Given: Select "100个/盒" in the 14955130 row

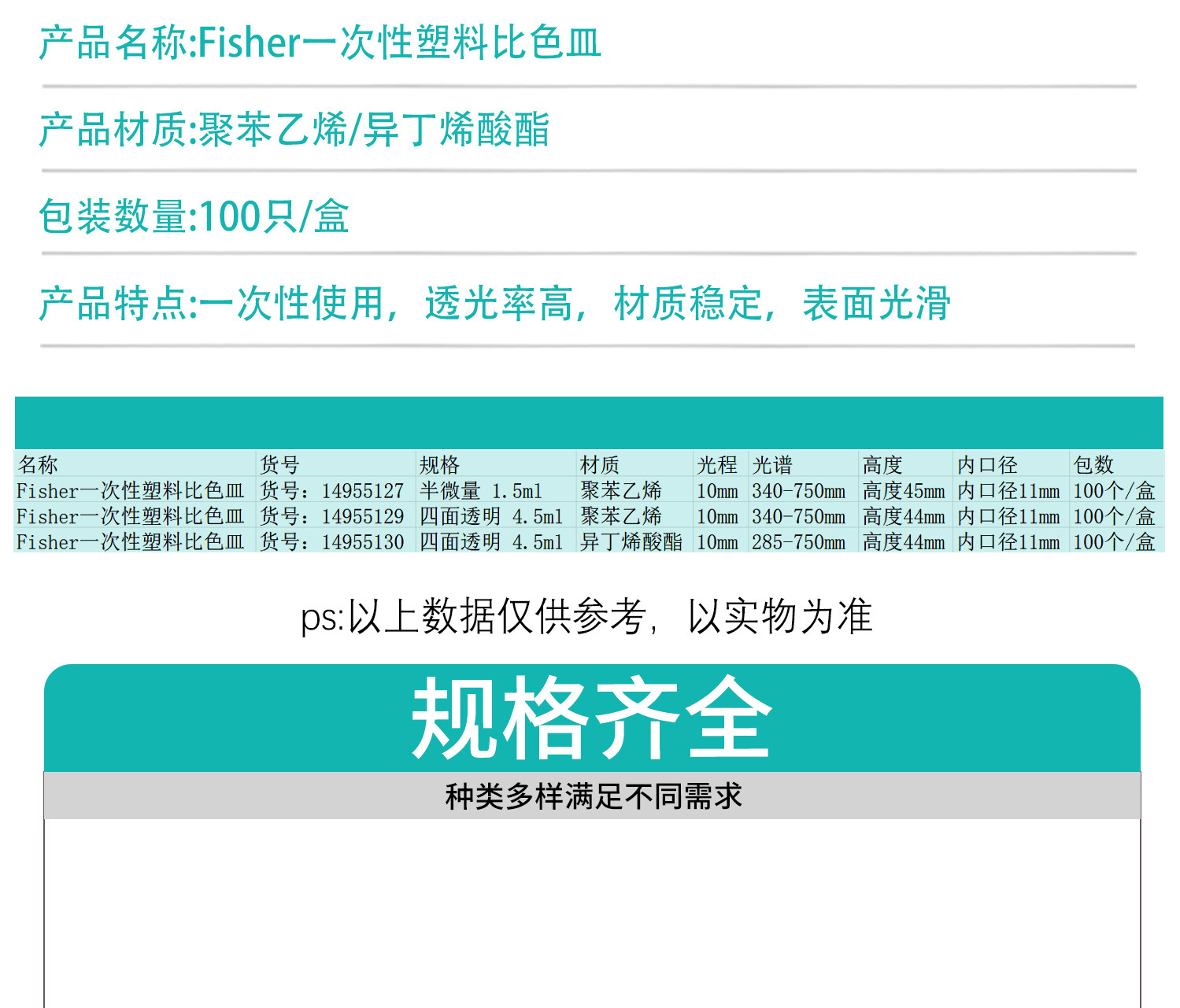Looking at the screenshot, I should coord(1114,541).
